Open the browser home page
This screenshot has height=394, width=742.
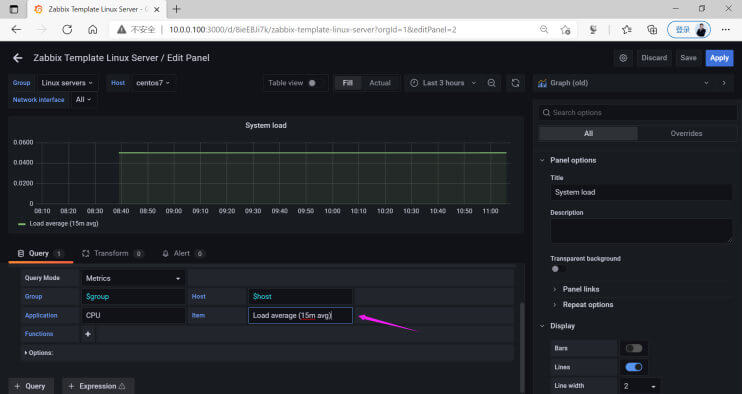coord(93,29)
